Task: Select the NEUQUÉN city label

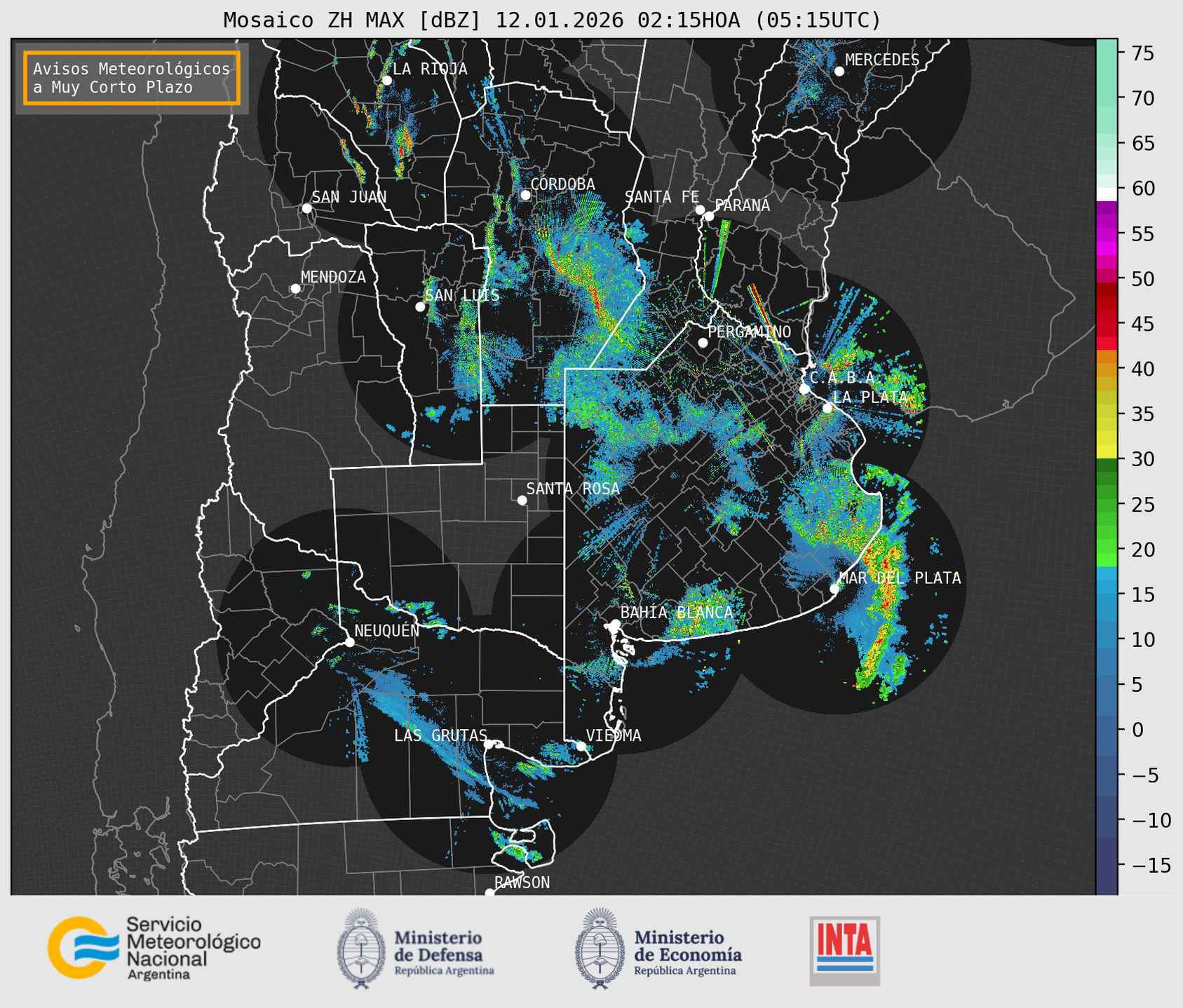Action: pyautogui.click(x=387, y=630)
